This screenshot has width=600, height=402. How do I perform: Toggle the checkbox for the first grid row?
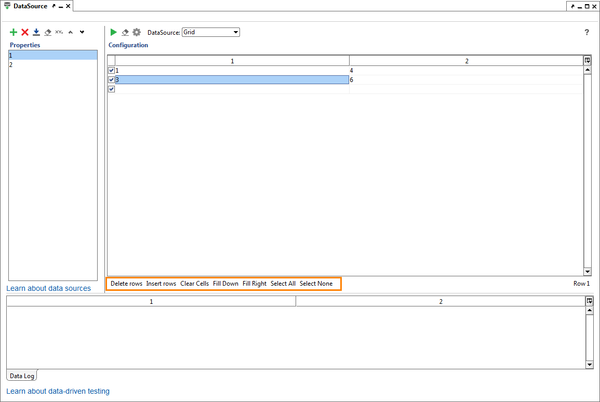pos(111,70)
